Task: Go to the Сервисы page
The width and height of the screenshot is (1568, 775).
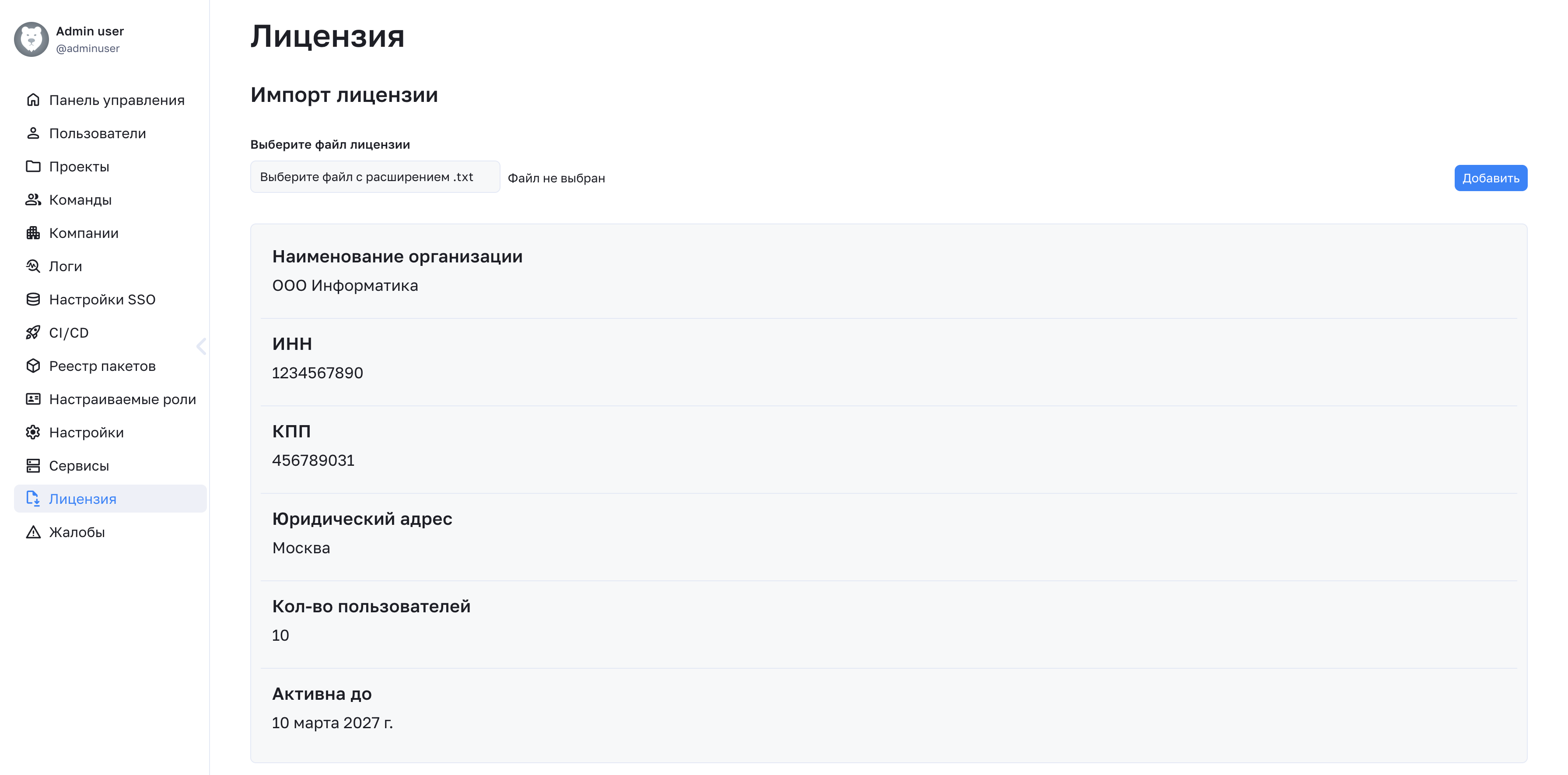Action: coord(78,466)
